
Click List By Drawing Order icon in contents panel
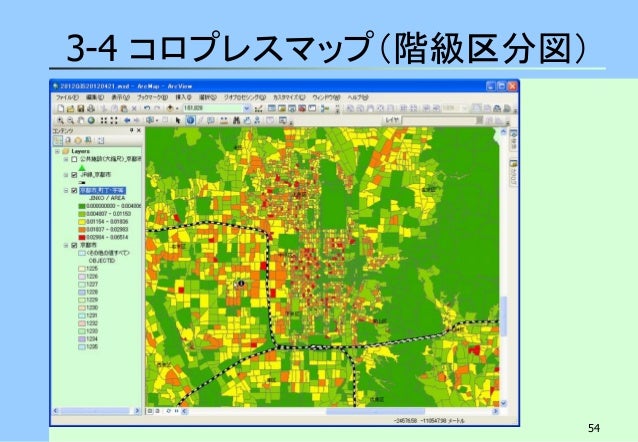pyautogui.click(x=58, y=140)
